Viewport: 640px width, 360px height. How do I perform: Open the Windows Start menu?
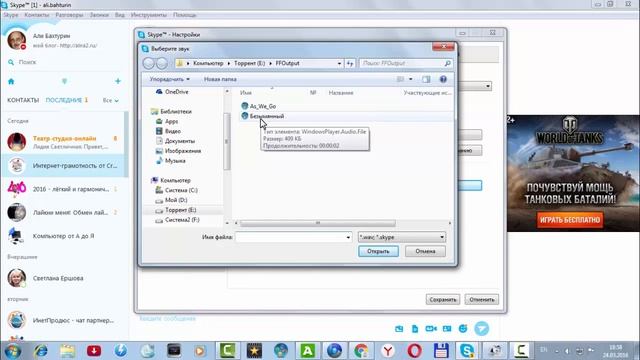pyautogui.click(x=13, y=351)
